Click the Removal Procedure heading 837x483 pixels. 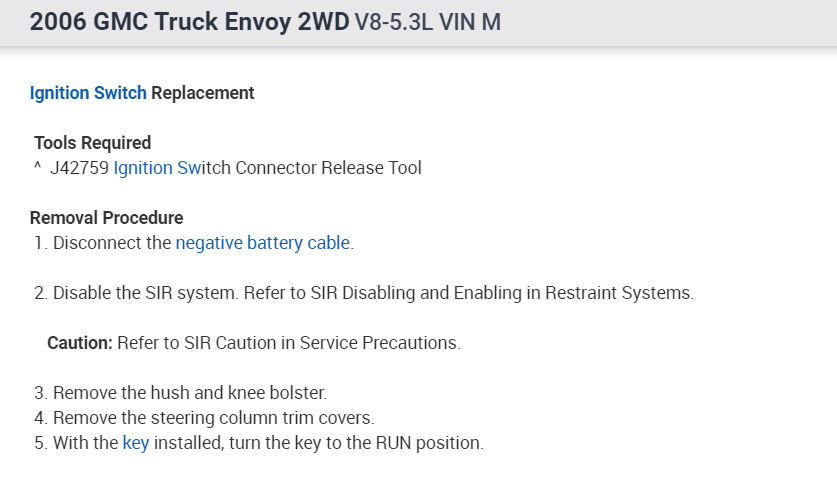(106, 218)
